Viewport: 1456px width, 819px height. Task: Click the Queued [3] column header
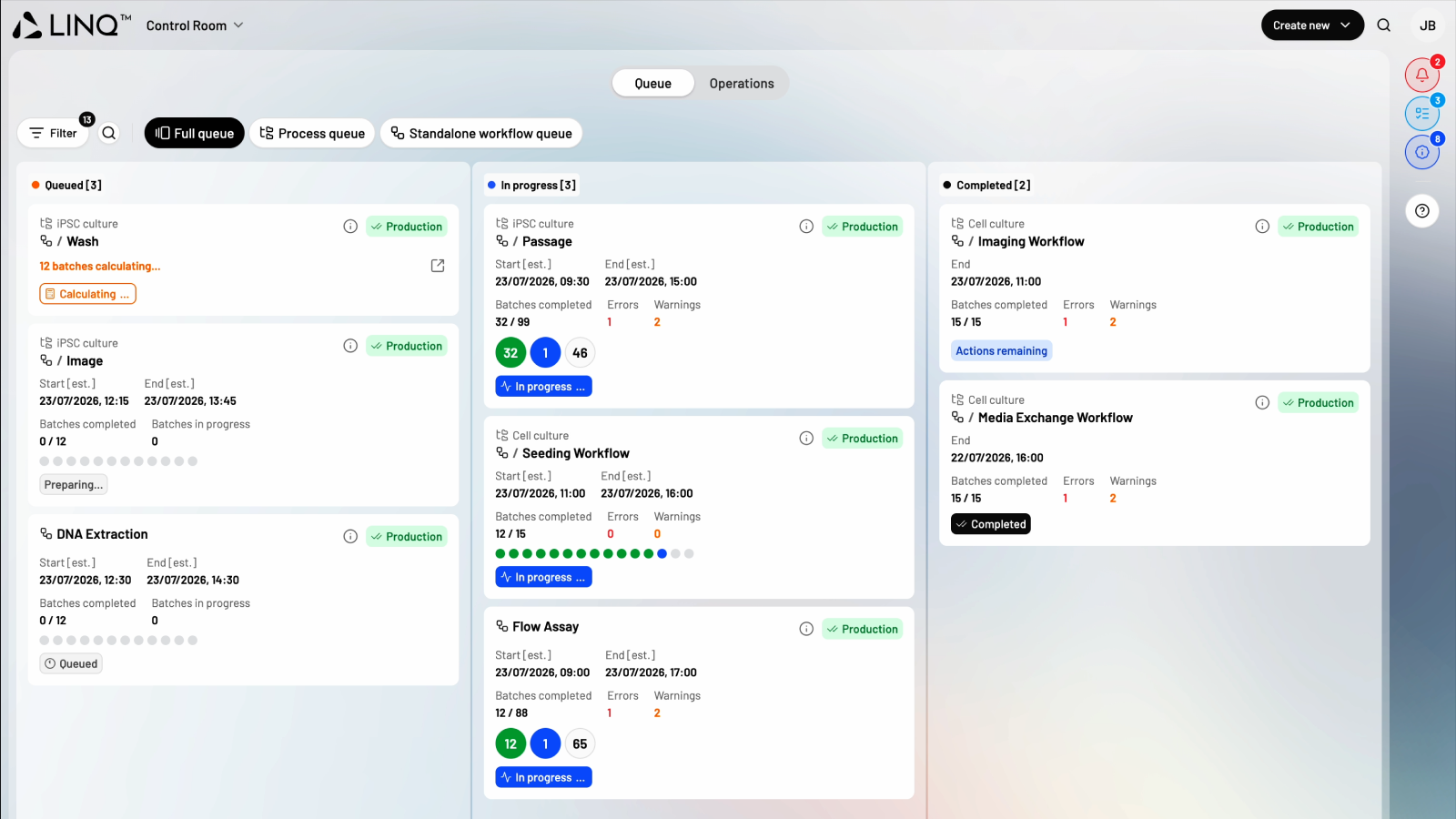[x=67, y=185]
